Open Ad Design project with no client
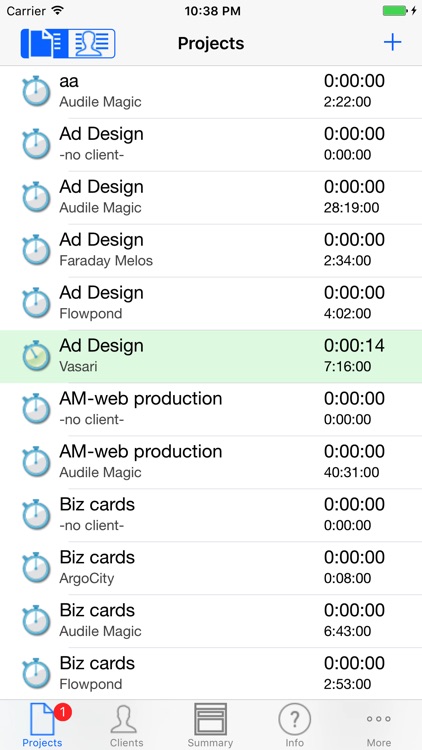This screenshot has width=422, height=750. pyautogui.click(x=211, y=144)
